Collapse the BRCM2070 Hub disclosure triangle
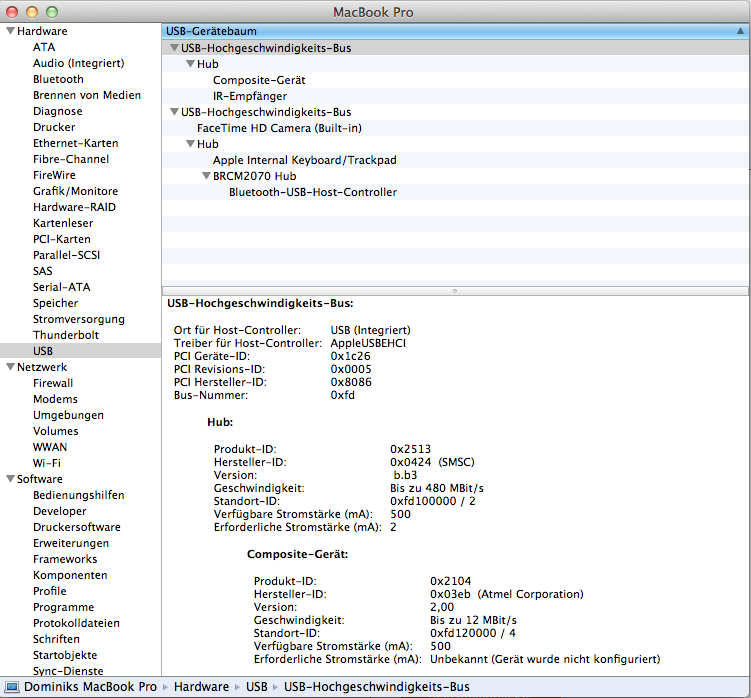751x698 pixels. [206, 176]
